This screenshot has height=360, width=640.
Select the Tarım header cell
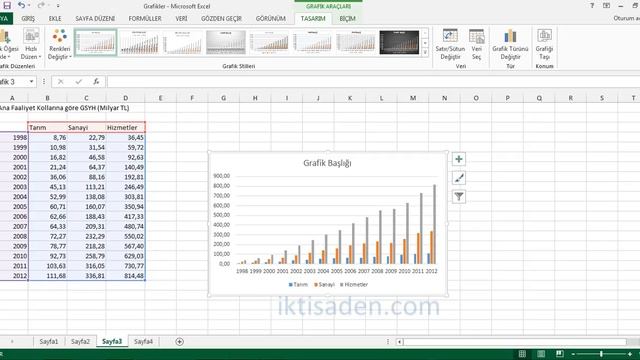click(x=47, y=127)
